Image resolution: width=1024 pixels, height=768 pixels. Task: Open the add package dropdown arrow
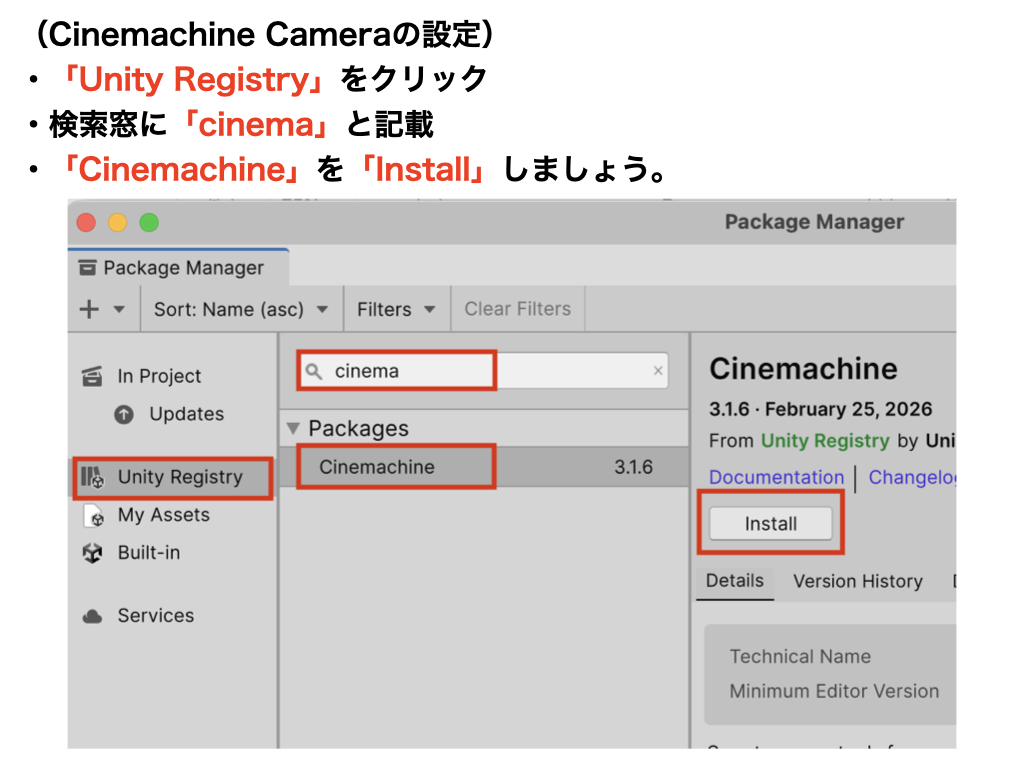point(119,310)
